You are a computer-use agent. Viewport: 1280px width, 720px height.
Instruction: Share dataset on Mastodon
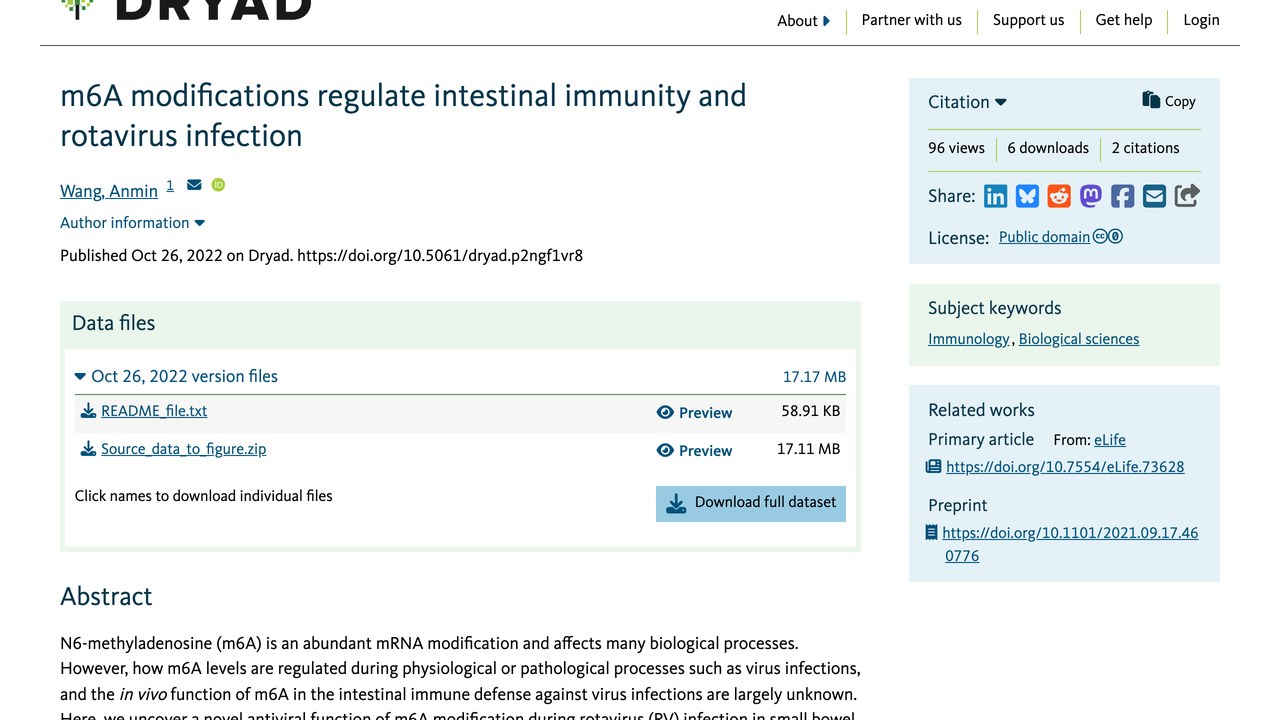click(x=1091, y=196)
